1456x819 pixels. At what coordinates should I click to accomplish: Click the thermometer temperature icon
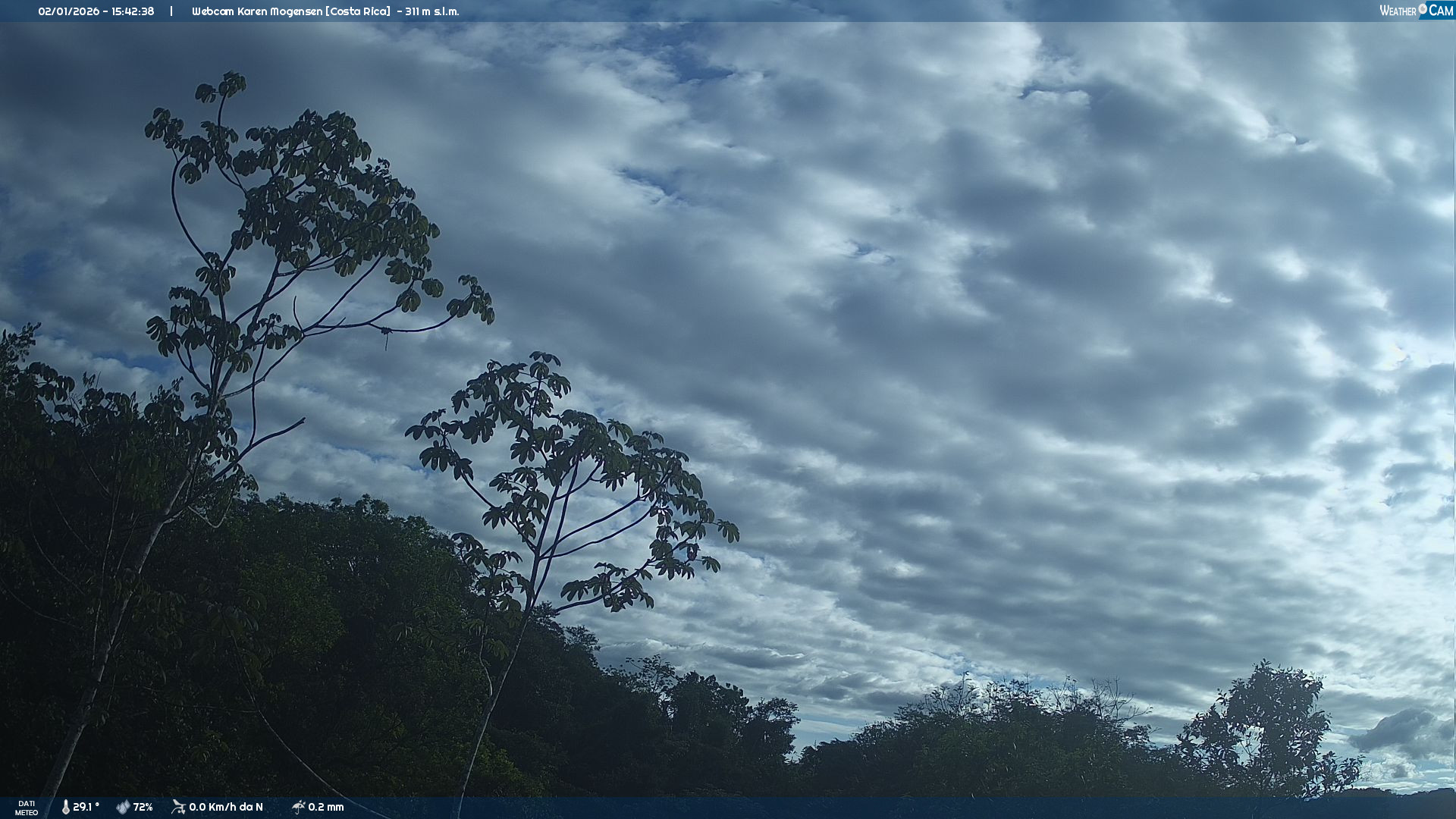point(65,808)
